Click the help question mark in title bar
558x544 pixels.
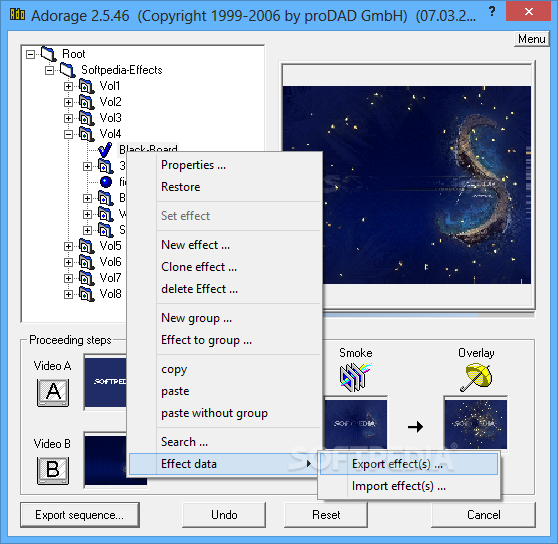492,12
